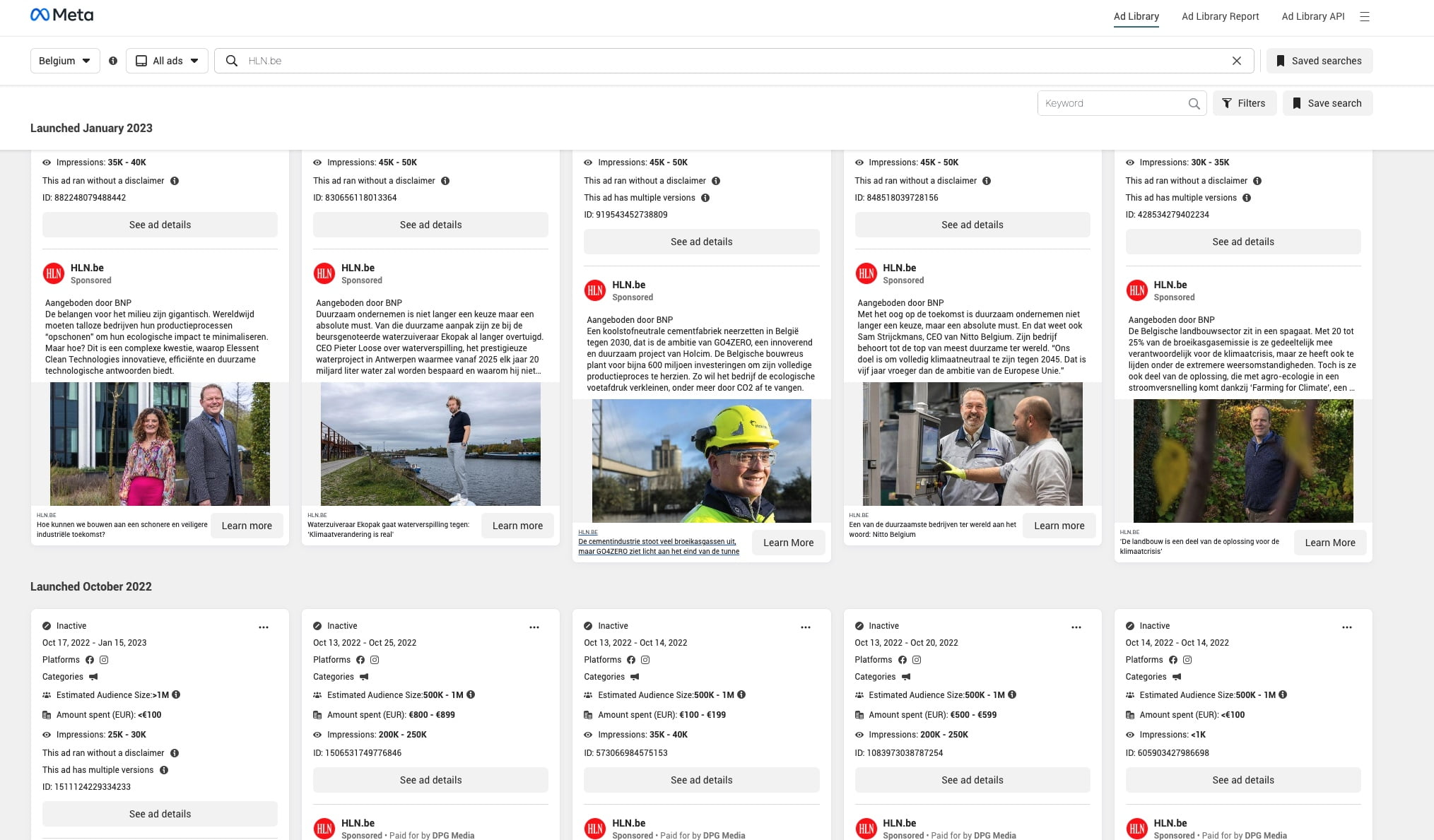Open info for multiple versions on ad 428534279402234
The height and width of the screenshot is (840, 1434).
1247,198
